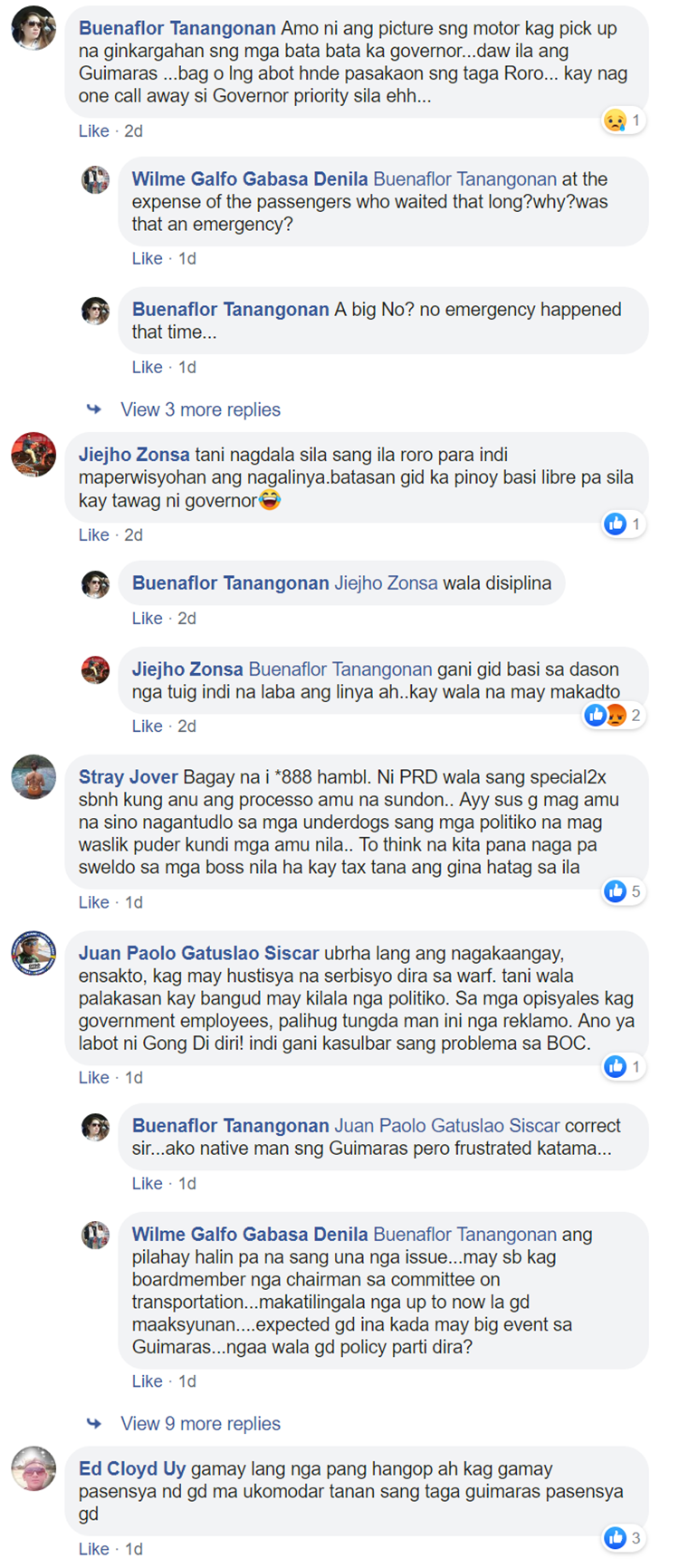
Task: Click like reaction on Juan Paolo's comment
Action: (x=616, y=1066)
